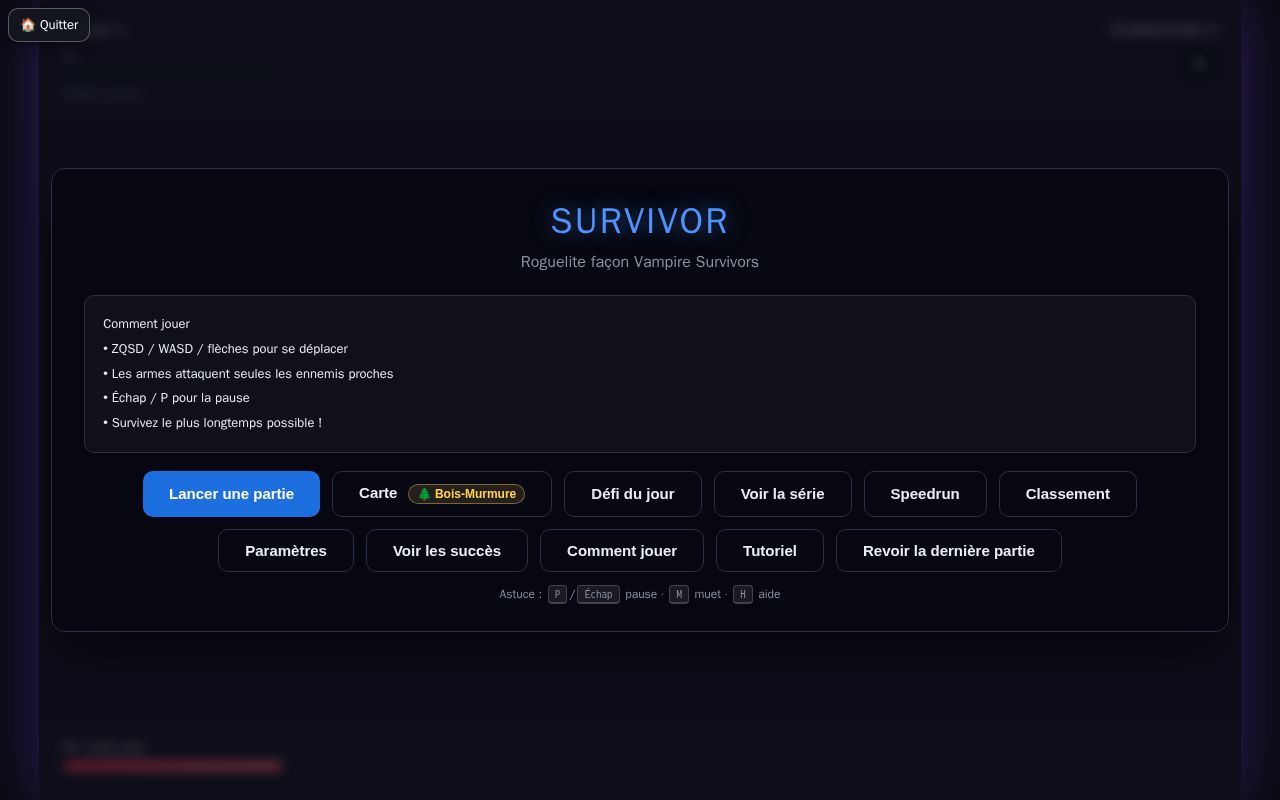Click the Roguelite façon Vampire Survivors subtitle
Image resolution: width=1280 pixels, height=800 pixels.
click(640, 262)
